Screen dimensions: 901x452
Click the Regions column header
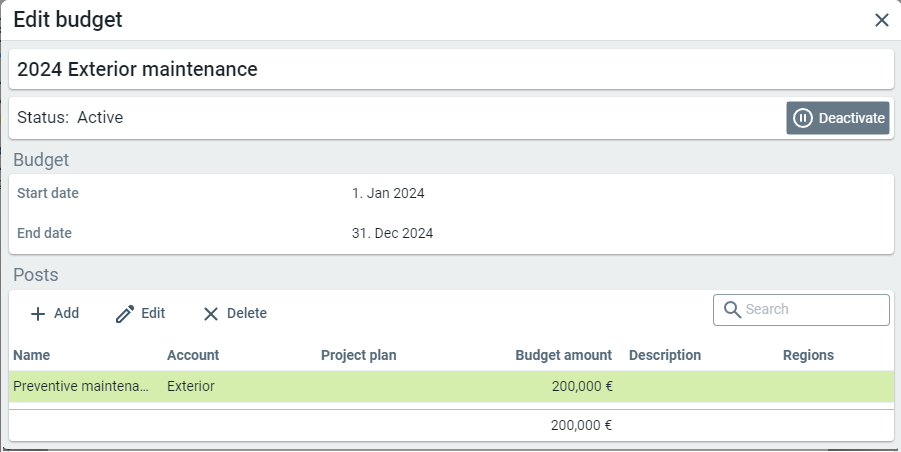[x=808, y=356]
